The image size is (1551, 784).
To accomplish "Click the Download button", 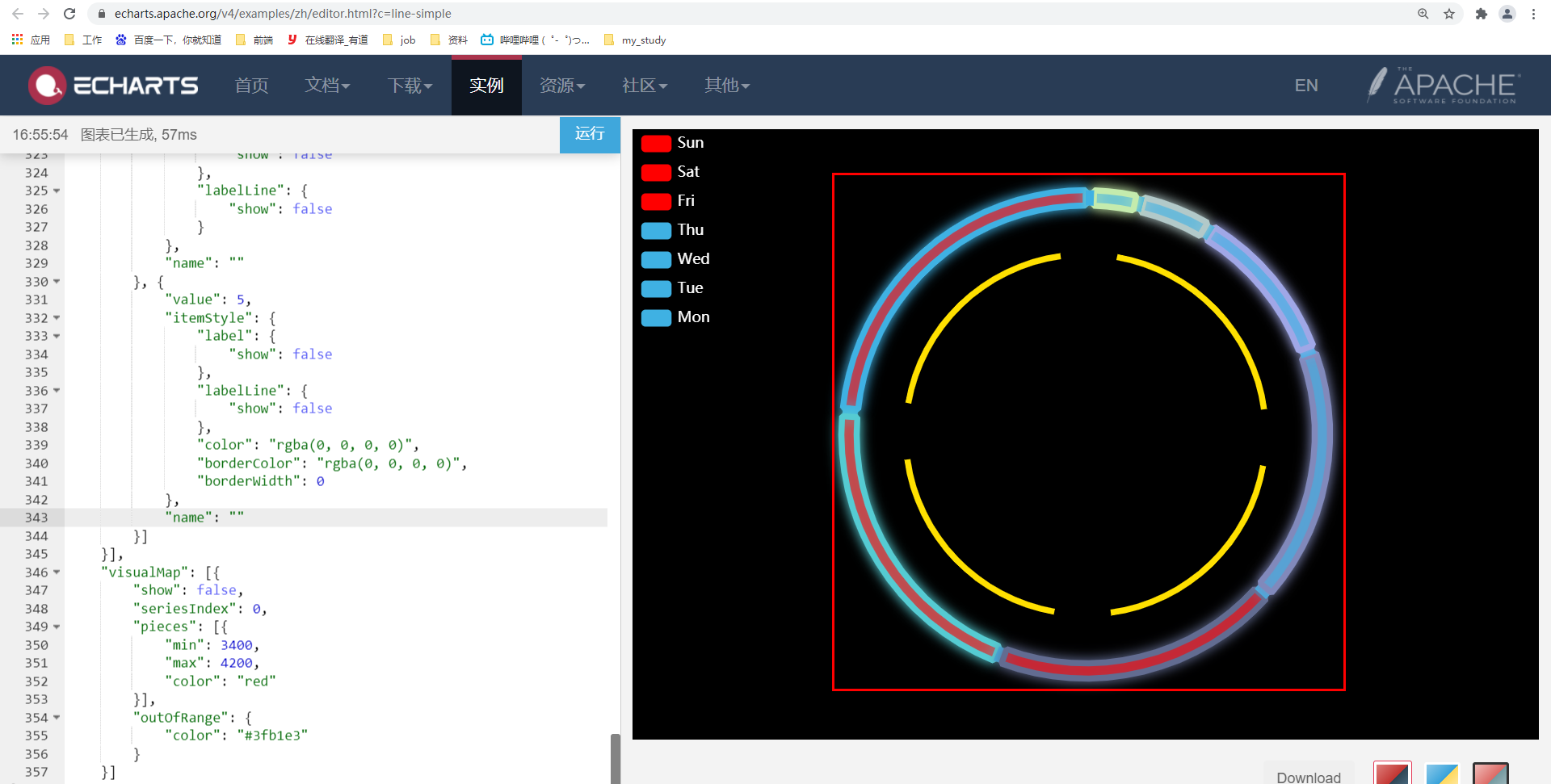I will [1309, 775].
